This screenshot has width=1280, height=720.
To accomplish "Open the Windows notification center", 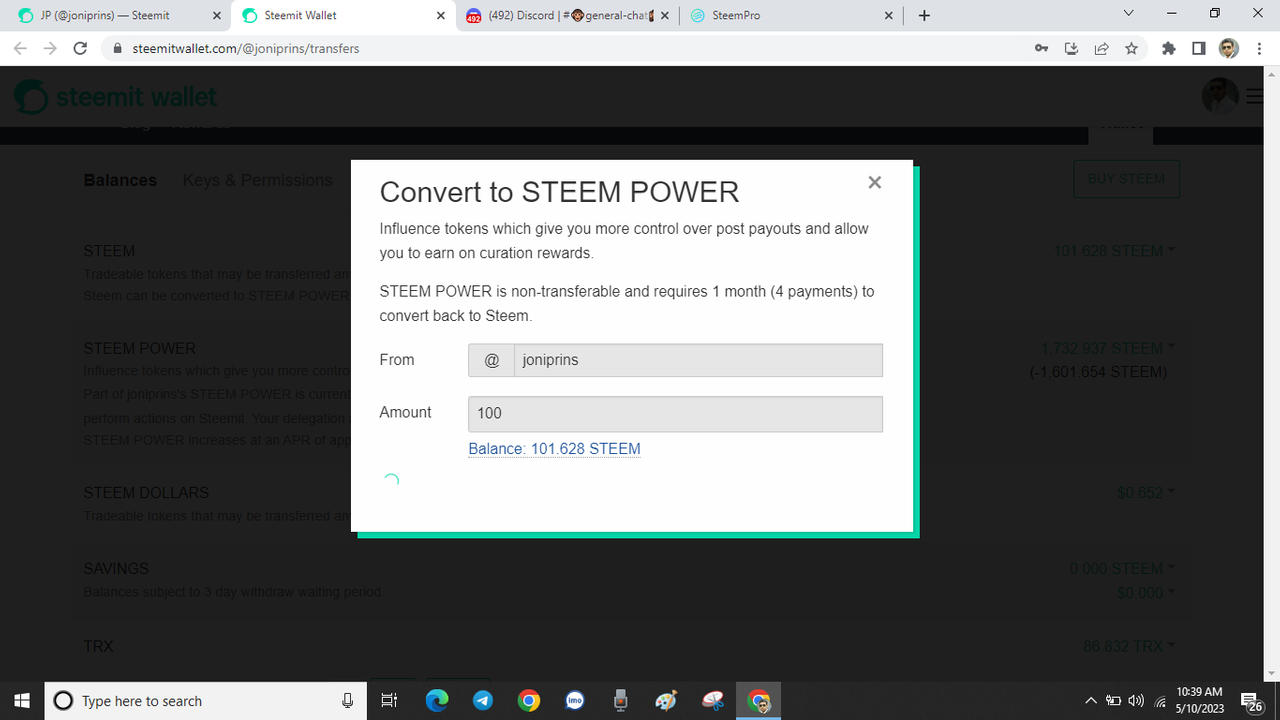I will click(1252, 701).
